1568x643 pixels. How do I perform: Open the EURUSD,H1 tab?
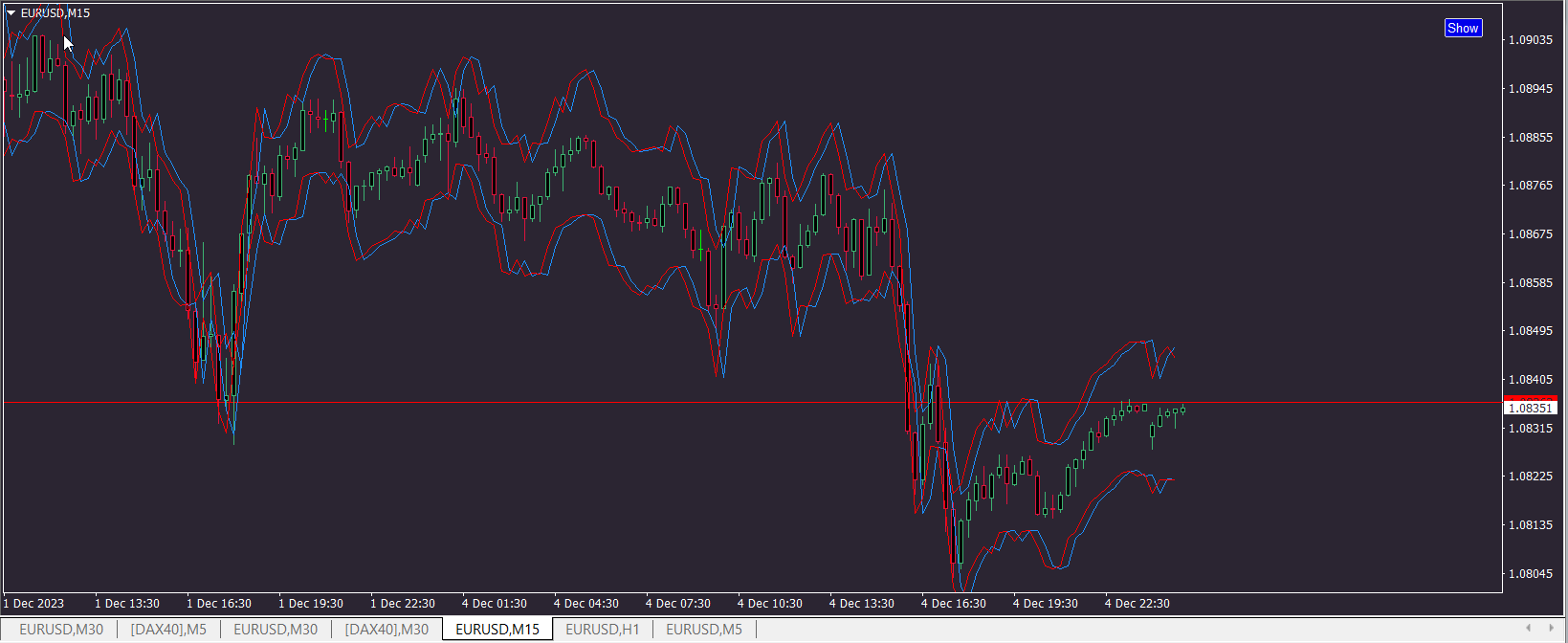coord(602,629)
